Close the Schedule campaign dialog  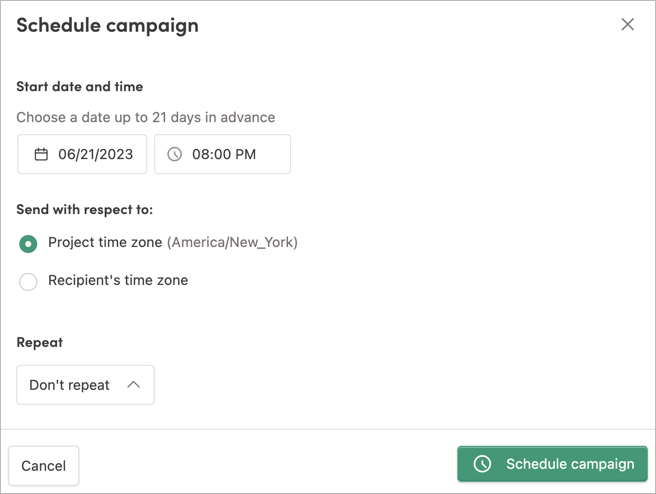click(x=627, y=25)
